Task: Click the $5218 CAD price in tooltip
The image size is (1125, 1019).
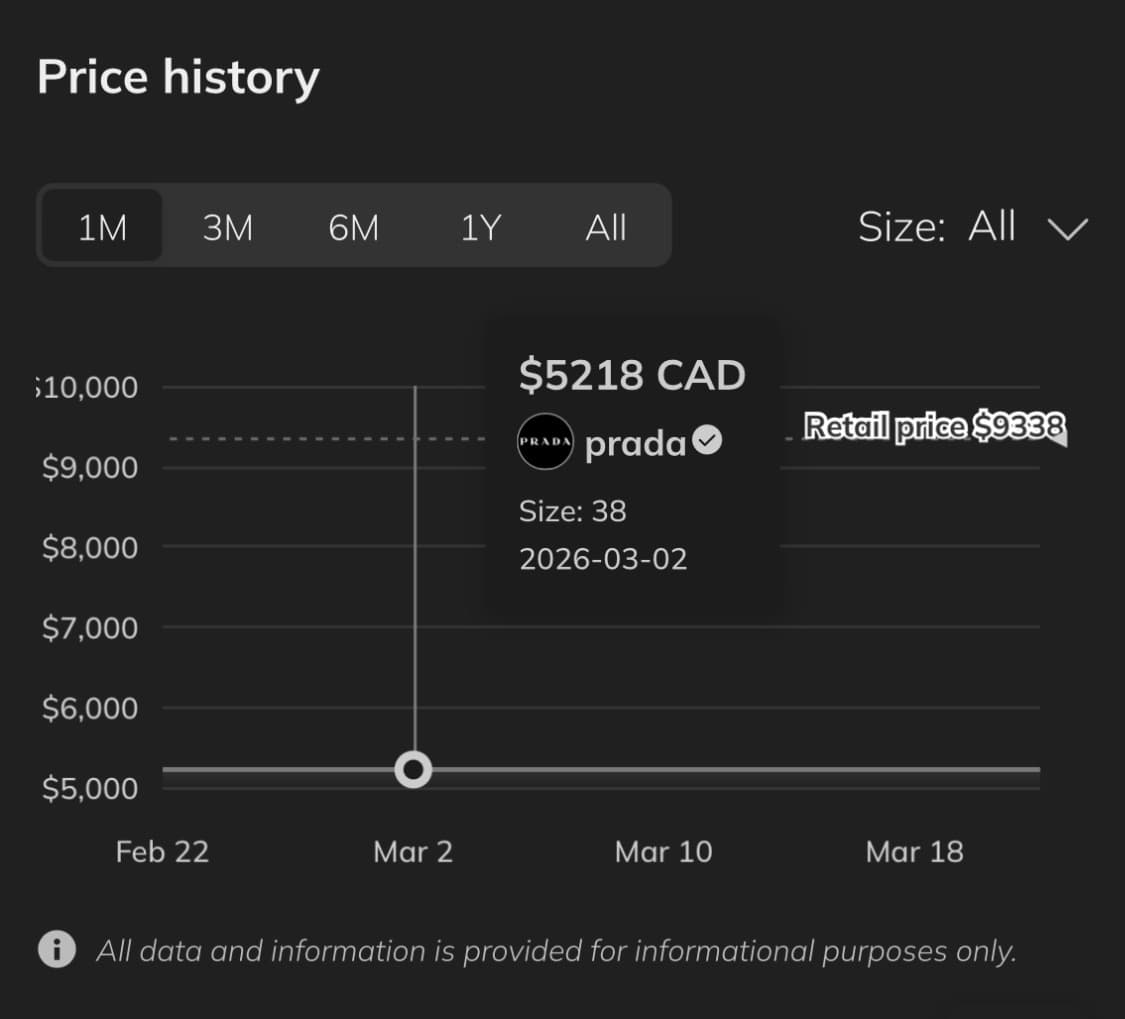Action: [x=632, y=375]
